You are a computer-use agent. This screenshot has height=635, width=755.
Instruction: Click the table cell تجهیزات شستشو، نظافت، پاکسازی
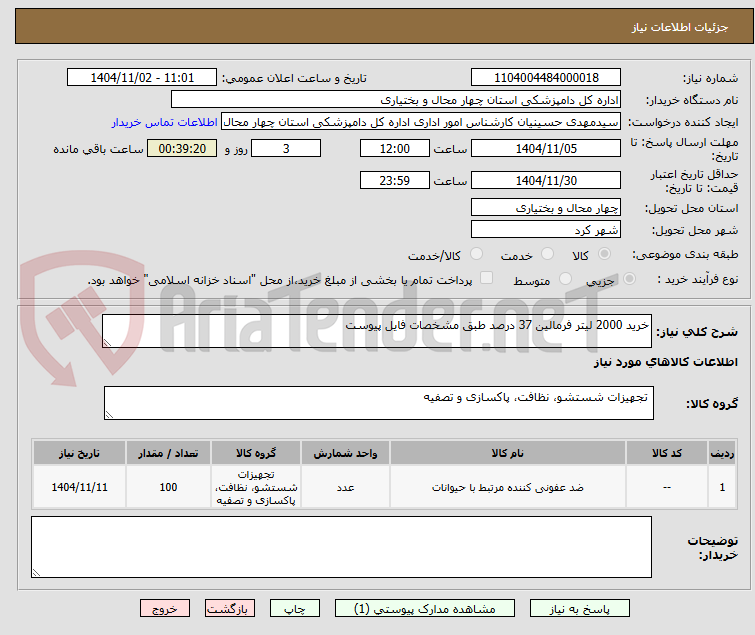pos(256,487)
